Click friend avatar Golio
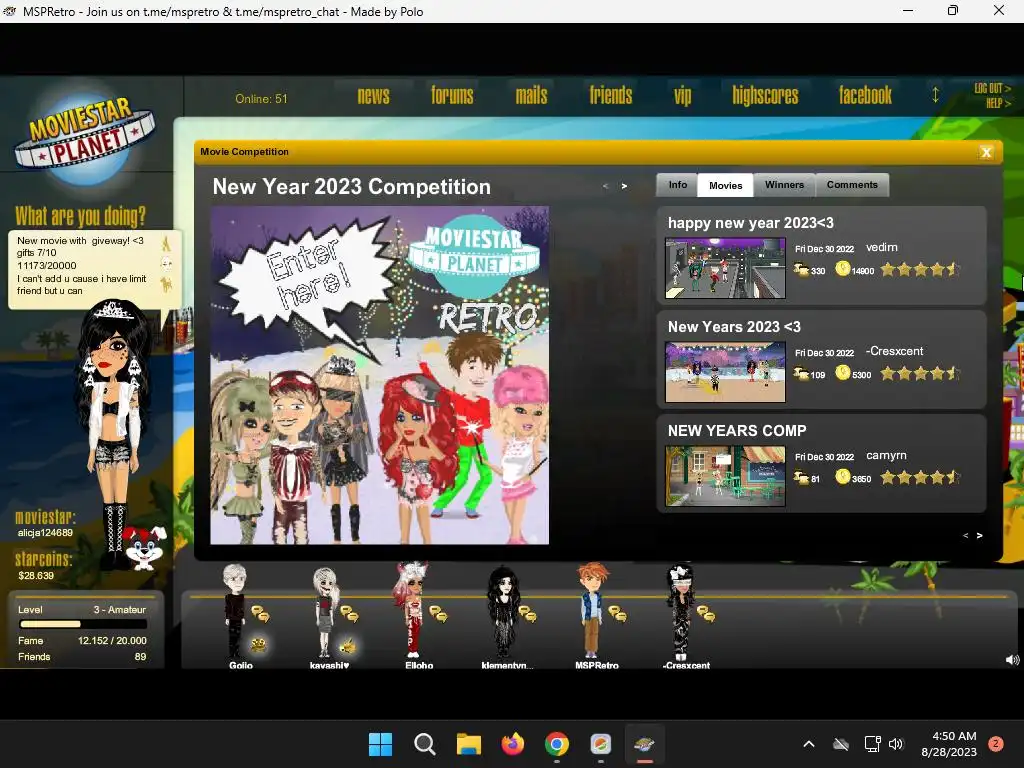This screenshot has width=1024, height=768. click(235, 611)
